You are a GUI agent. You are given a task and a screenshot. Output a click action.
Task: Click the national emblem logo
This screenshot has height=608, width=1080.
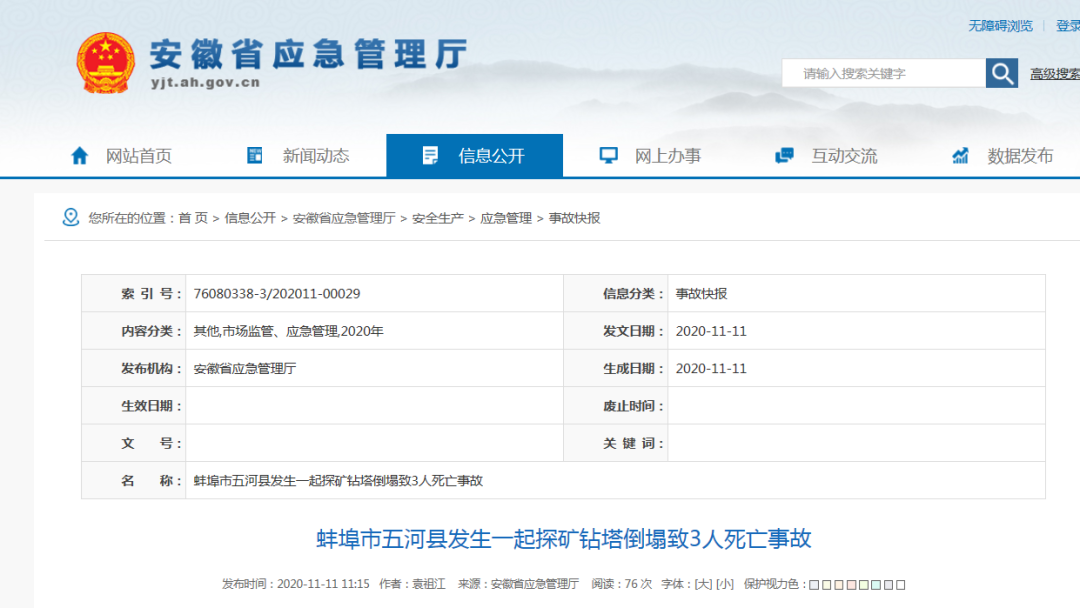[x=105, y=63]
